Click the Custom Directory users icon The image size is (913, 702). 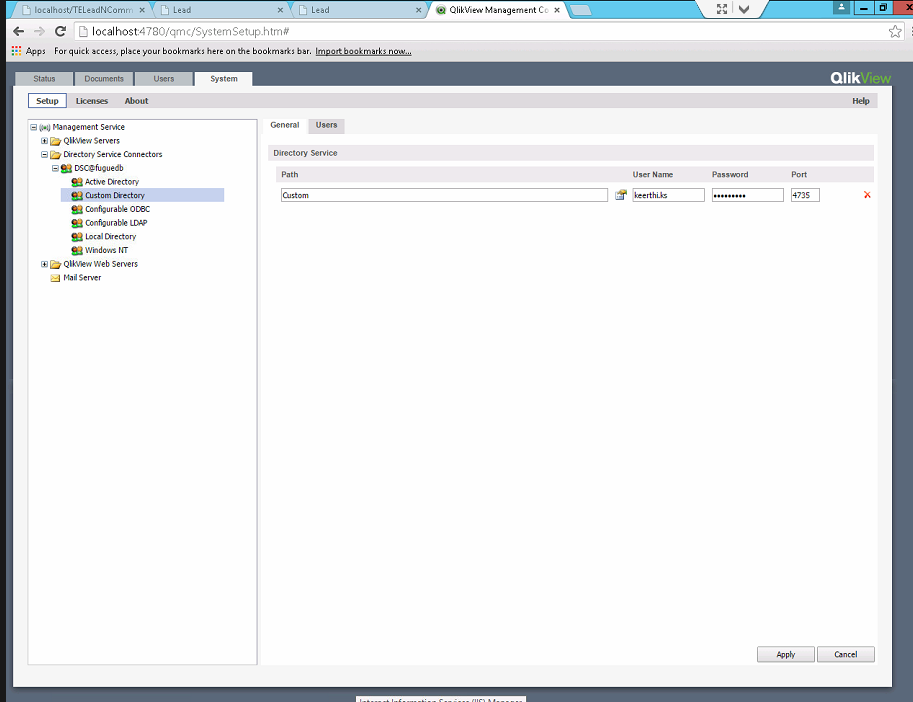point(77,196)
